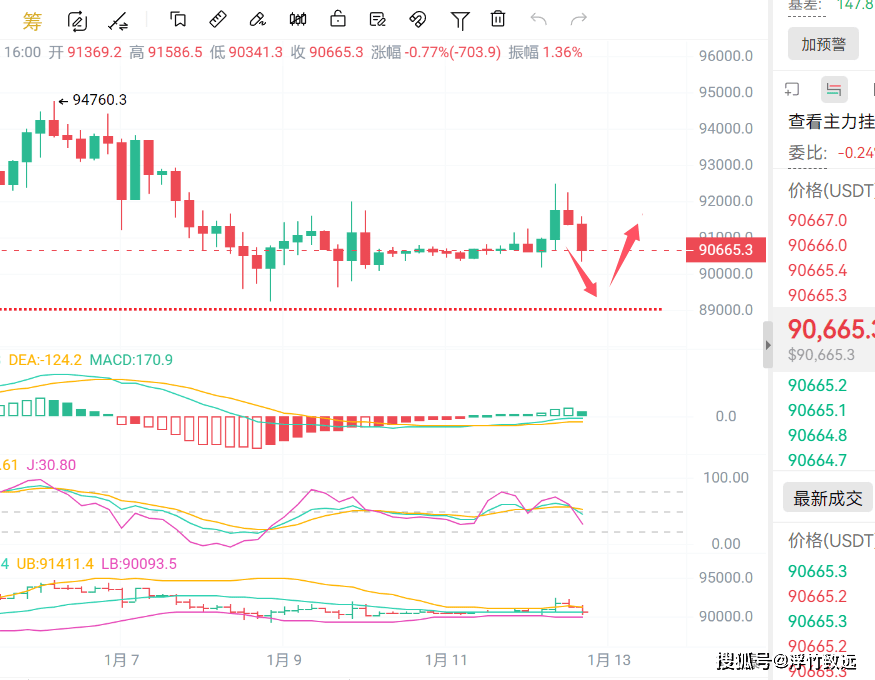This screenshot has height=680, width=875.
Task: Select the brush drawing tool
Action: pos(258,19)
